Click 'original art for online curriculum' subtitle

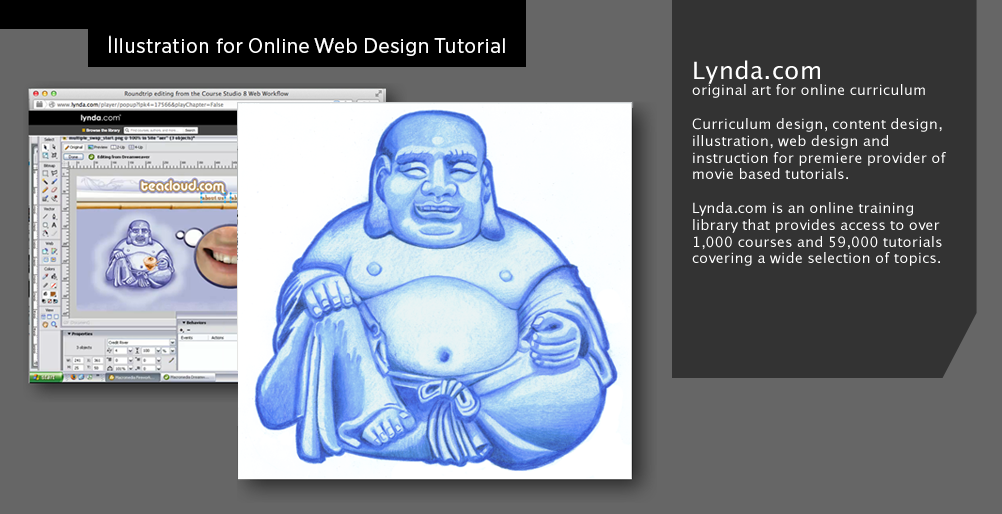point(808,90)
